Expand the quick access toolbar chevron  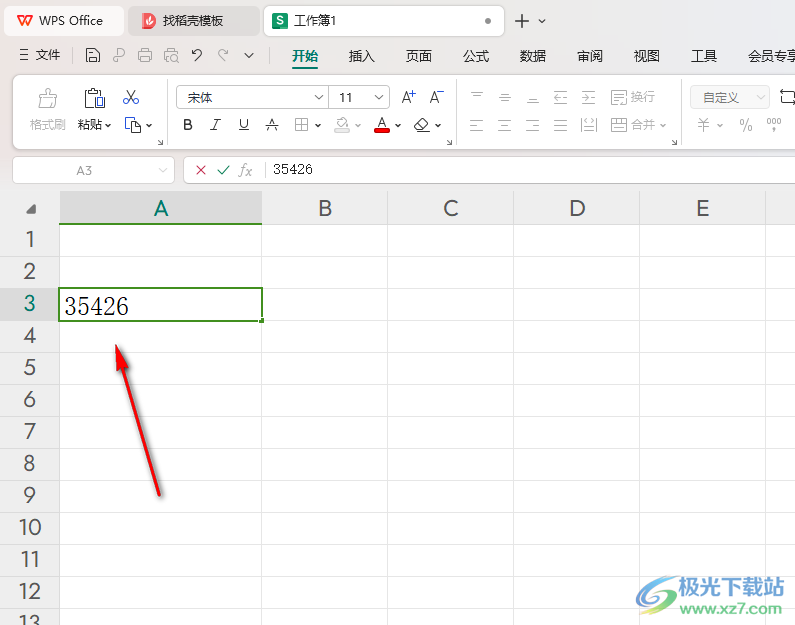pos(249,55)
